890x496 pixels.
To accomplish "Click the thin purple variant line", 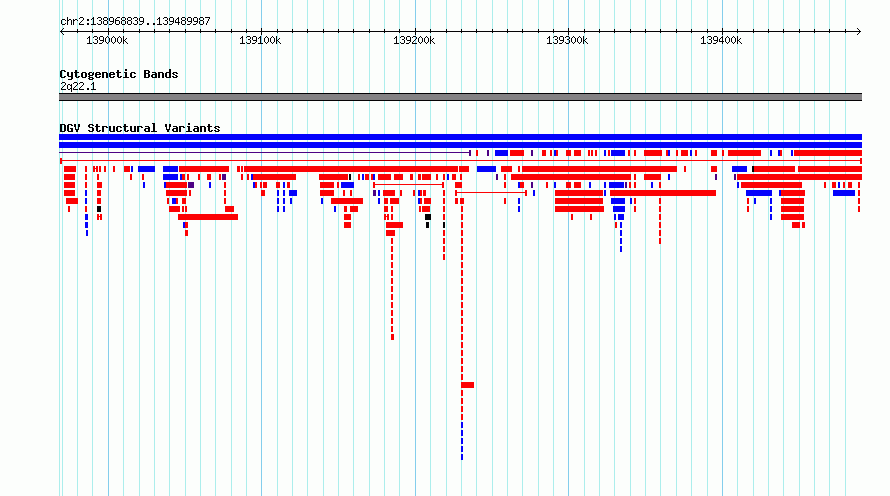I will coord(265,153).
